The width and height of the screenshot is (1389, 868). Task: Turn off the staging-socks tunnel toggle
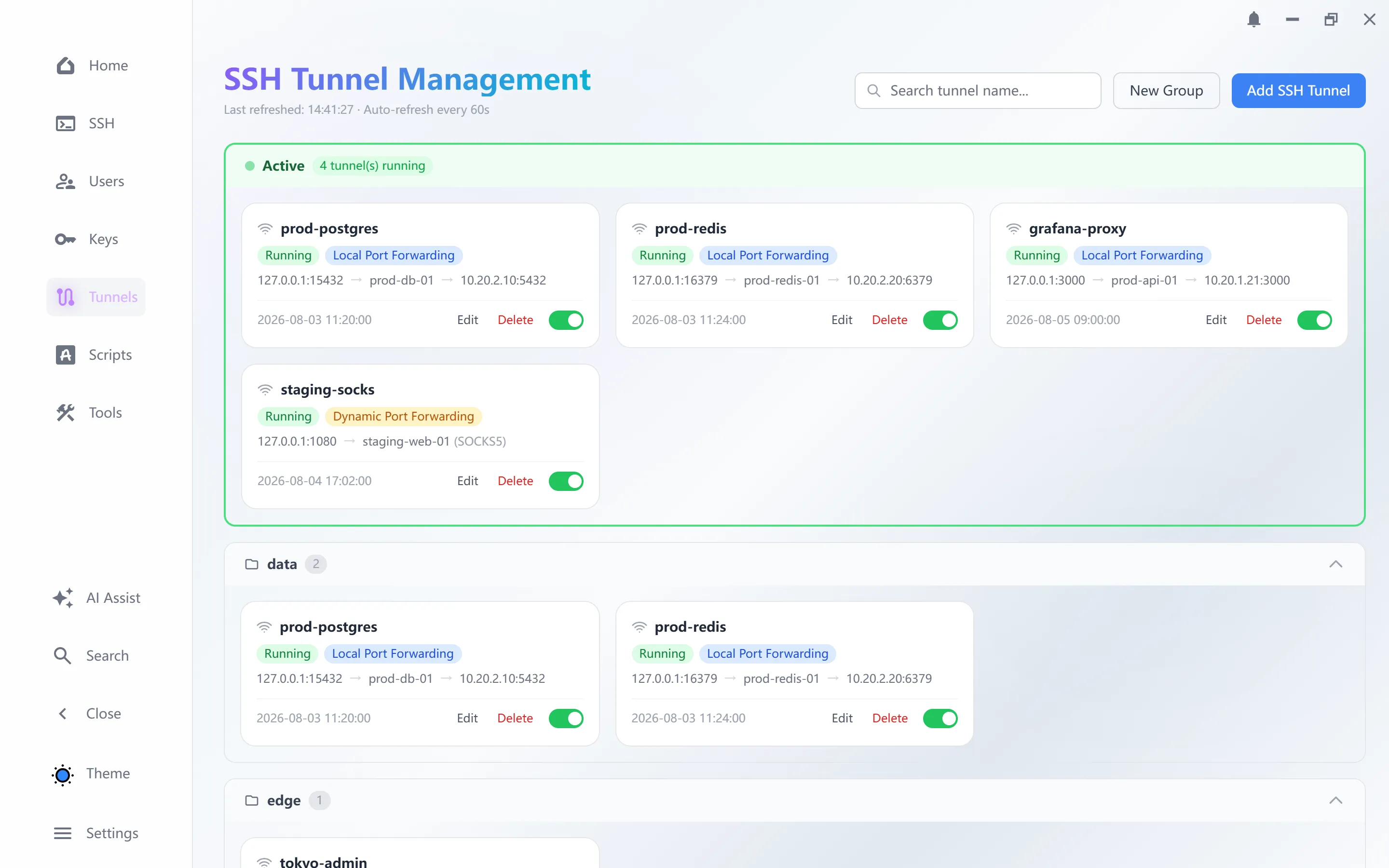566,481
